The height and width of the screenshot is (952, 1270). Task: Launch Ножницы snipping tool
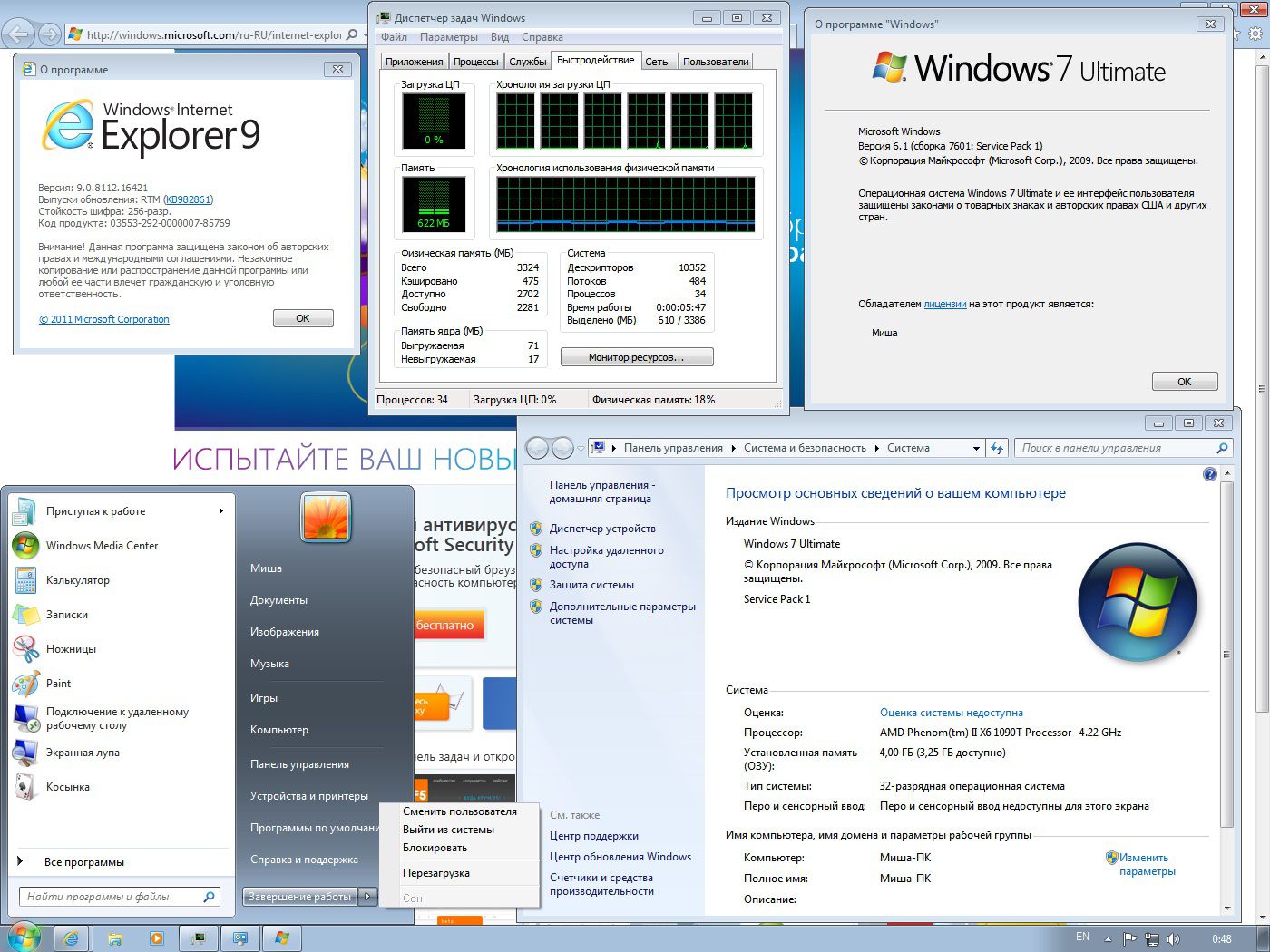121,649
